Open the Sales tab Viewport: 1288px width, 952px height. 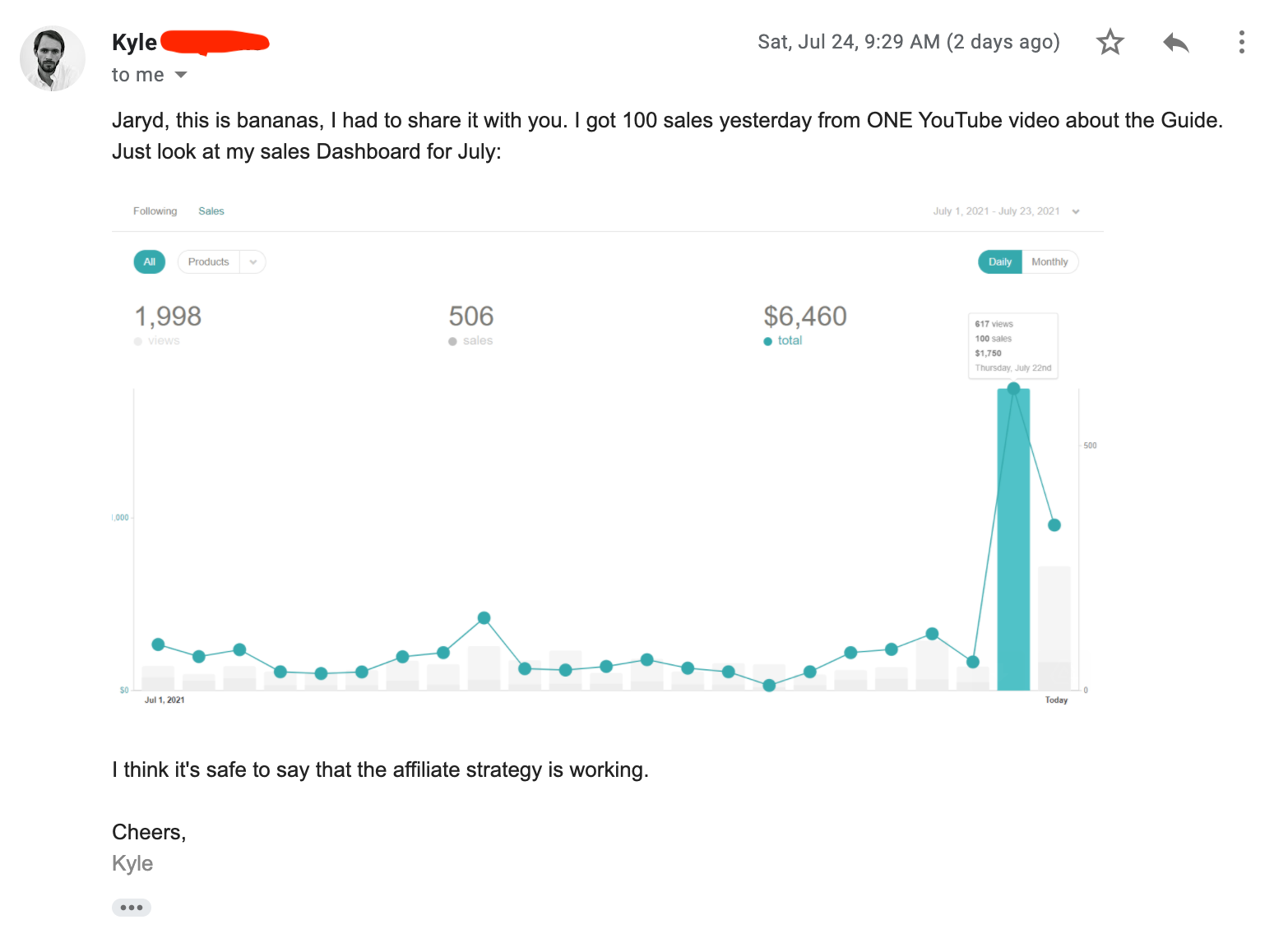point(211,211)
